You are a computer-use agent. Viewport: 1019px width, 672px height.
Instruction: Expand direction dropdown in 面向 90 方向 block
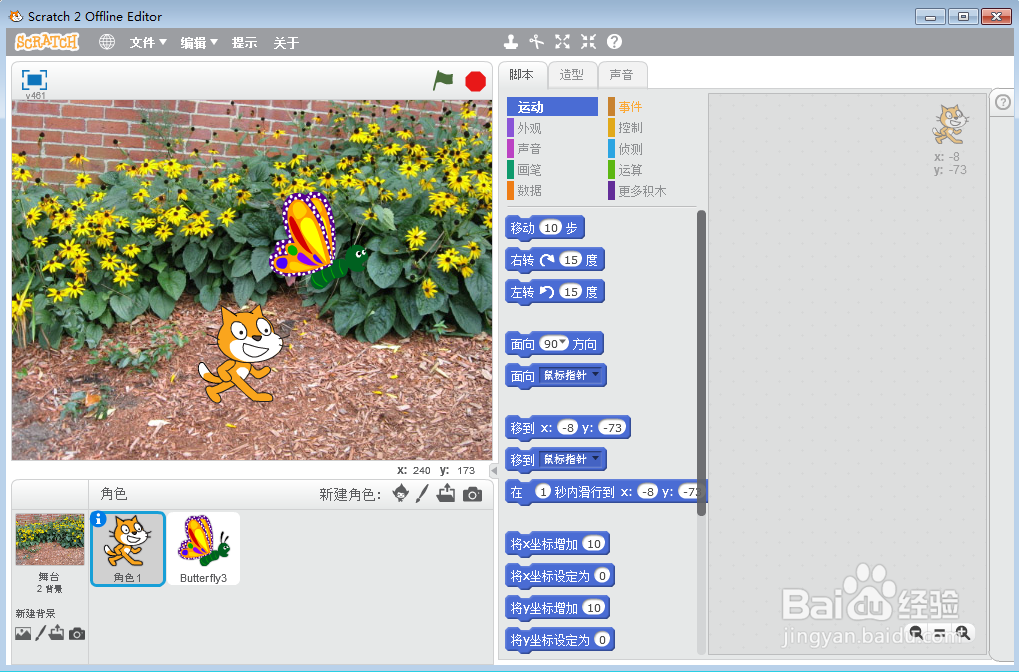click(563, 342)
